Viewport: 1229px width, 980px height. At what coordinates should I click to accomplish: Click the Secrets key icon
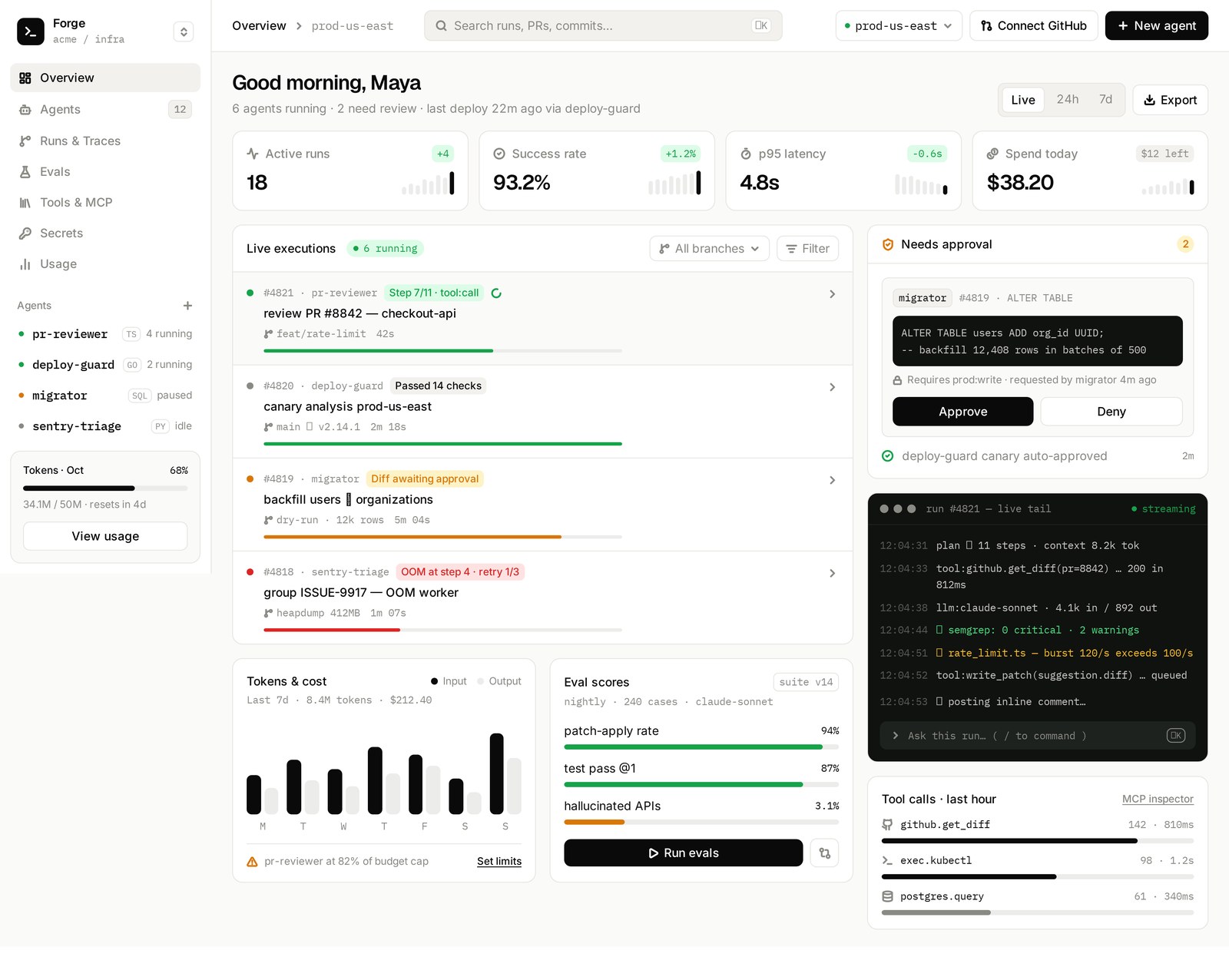(25, 233)
